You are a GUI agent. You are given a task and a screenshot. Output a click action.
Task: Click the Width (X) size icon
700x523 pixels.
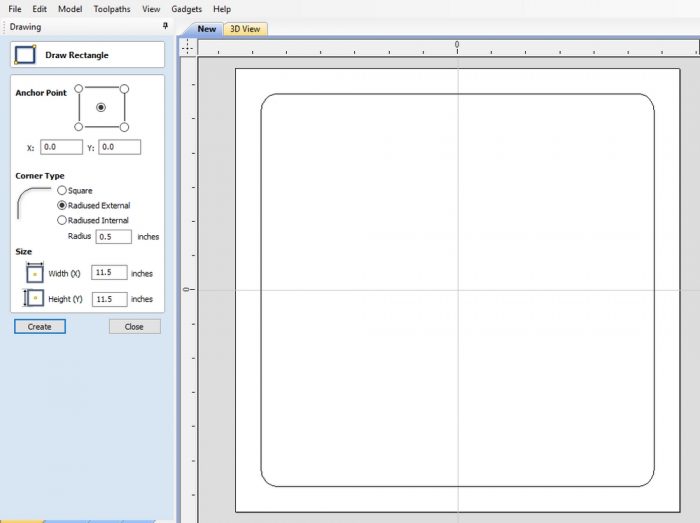(34, 272)
